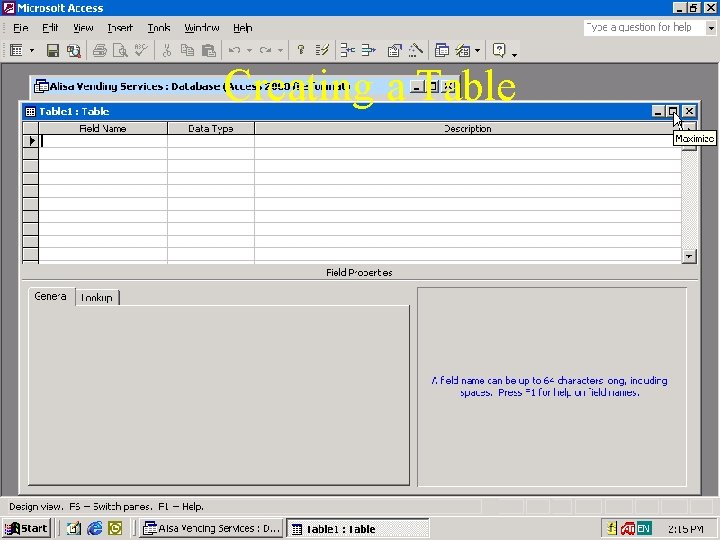The width and height of the screenshot is (720, 540).
Task: Select the General field properties tab
Action: coord(51,296)
